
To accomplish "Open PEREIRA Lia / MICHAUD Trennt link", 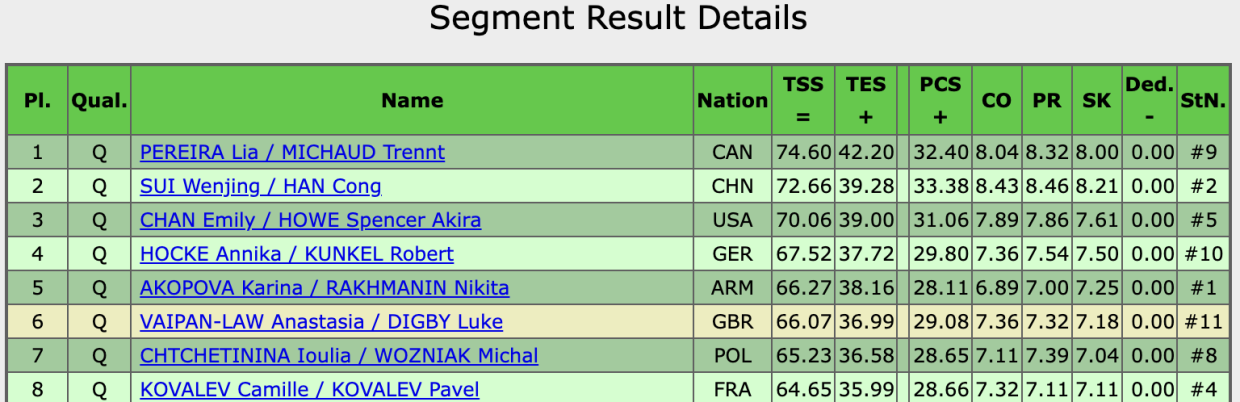I will (292, 153).
